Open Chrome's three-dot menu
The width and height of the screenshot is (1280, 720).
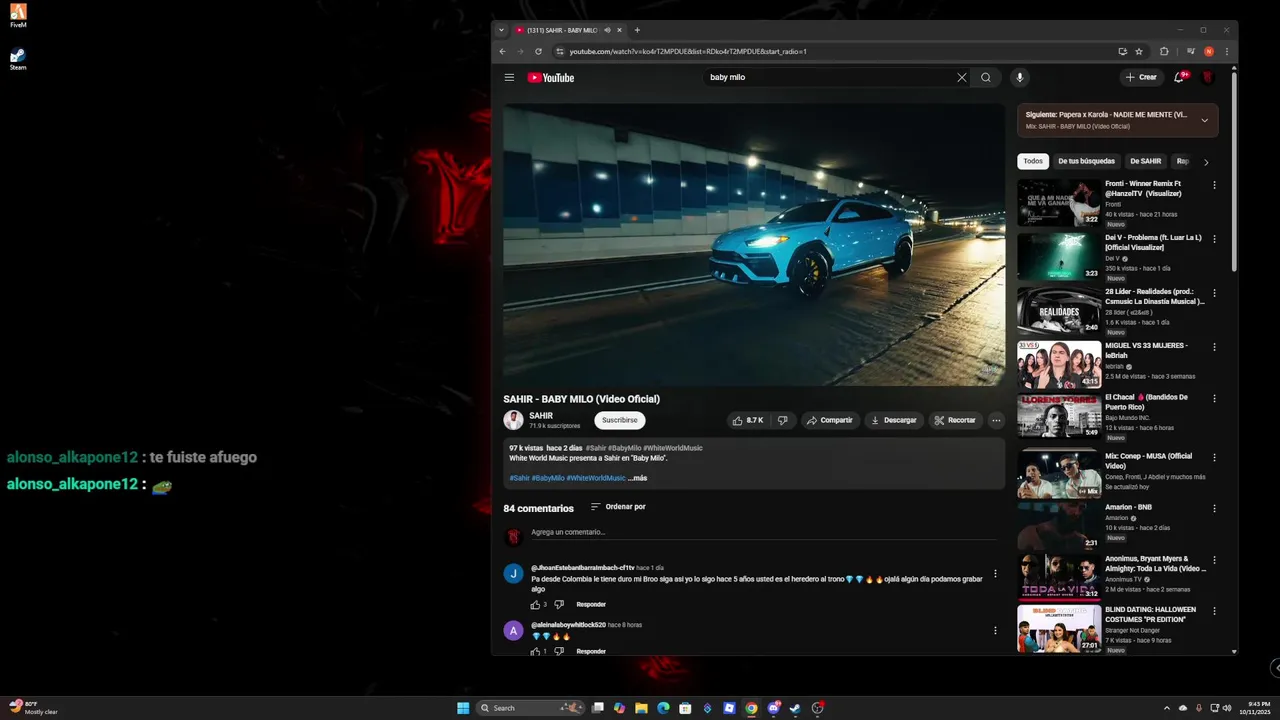(x=1227, y=51)
